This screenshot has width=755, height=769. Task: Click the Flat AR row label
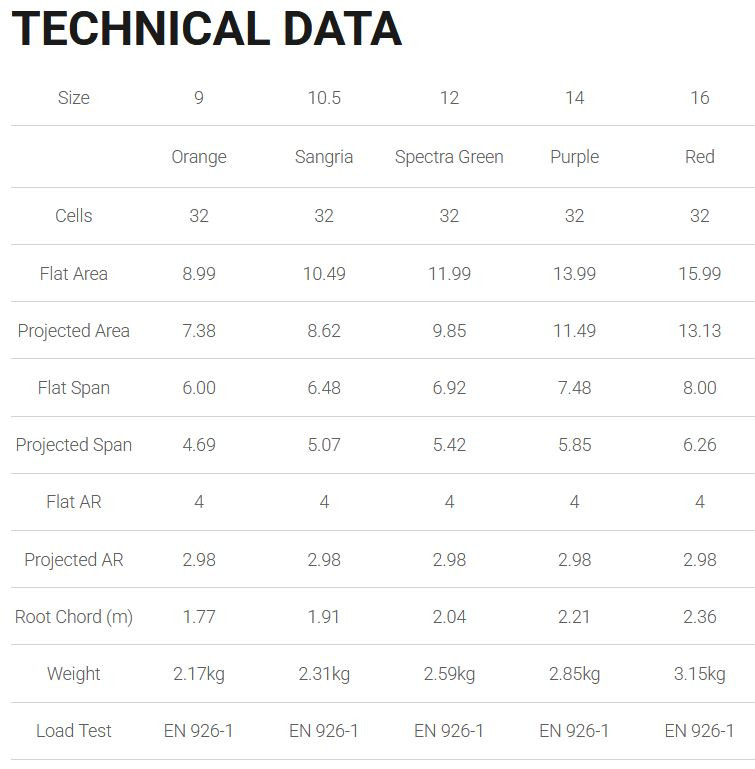pos(74,502)
